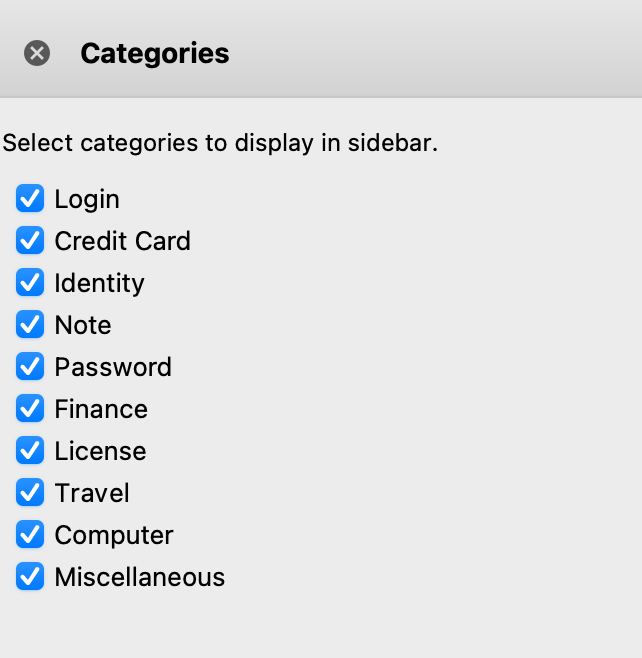Click the Password label text

click(113, 367)
